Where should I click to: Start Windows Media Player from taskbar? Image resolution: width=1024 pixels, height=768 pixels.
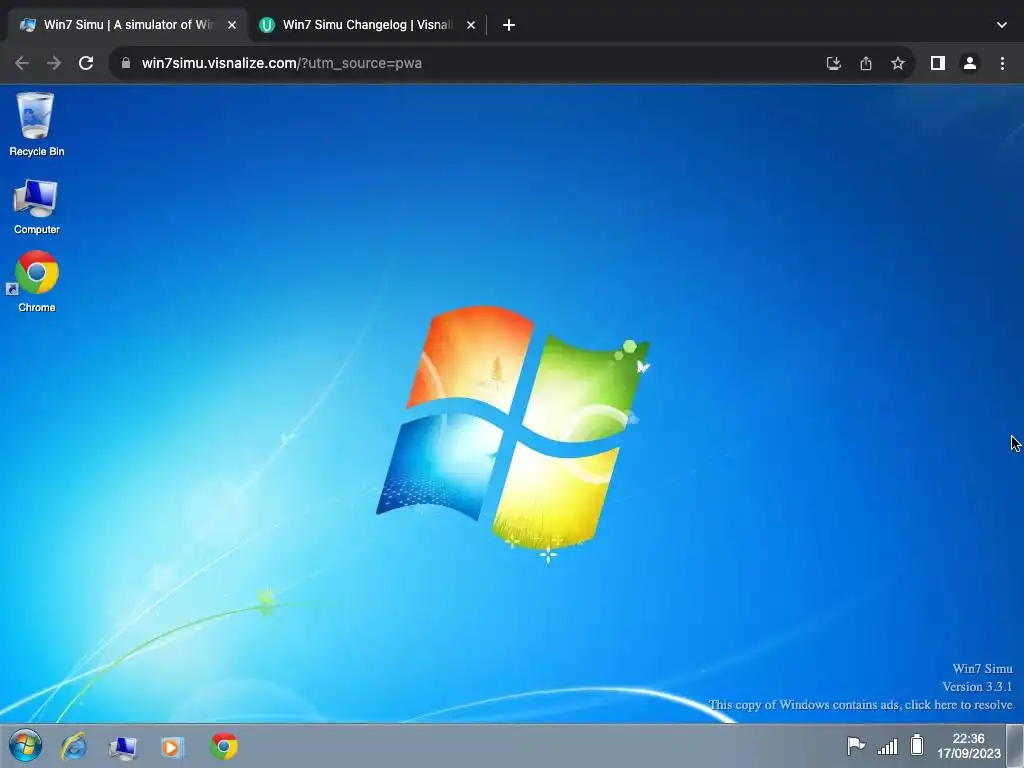pyautogui.click(x=172, y=747)
